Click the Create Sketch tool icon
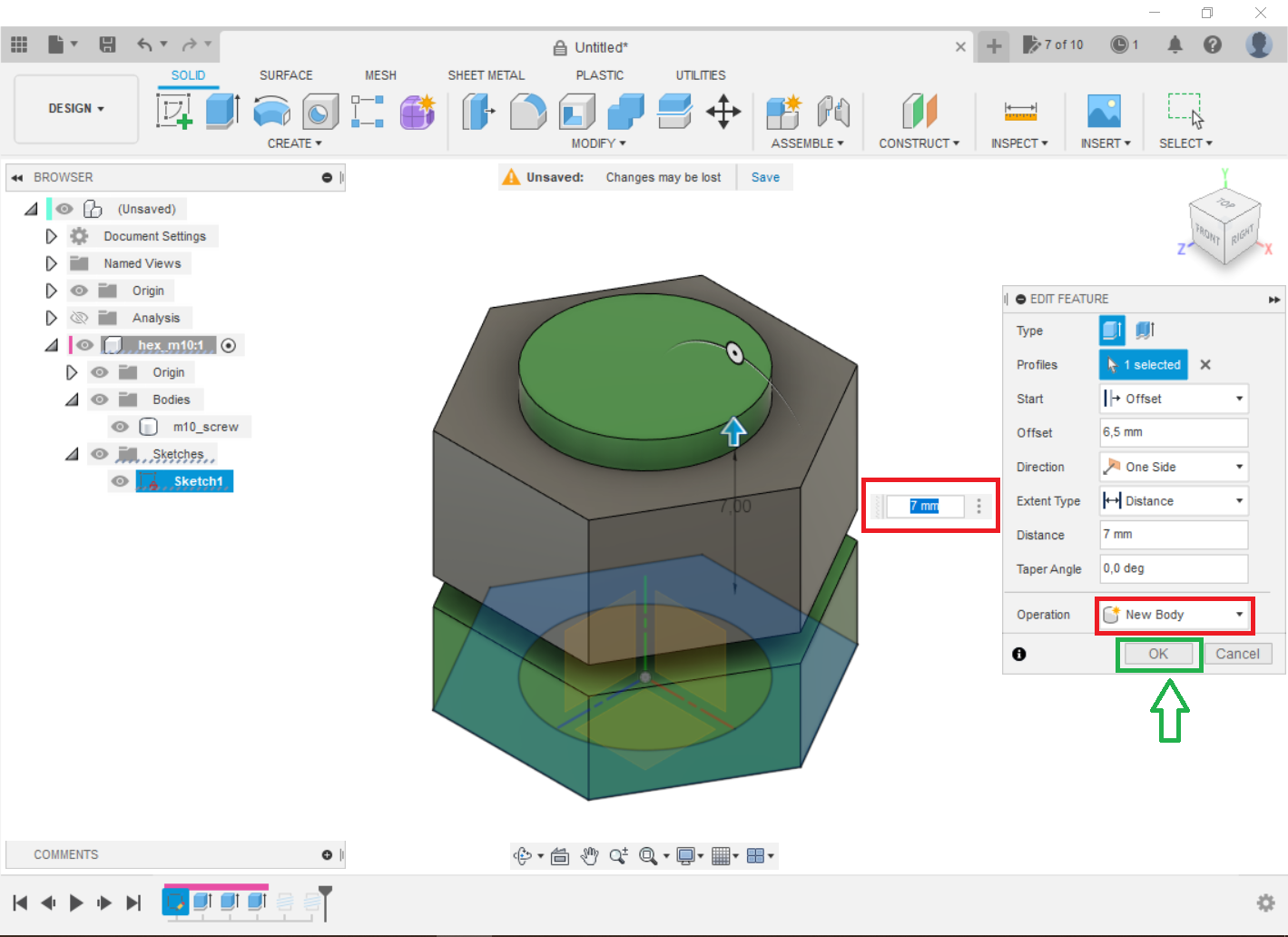This screenshot has width=1288, height=937. coord(173,112)
